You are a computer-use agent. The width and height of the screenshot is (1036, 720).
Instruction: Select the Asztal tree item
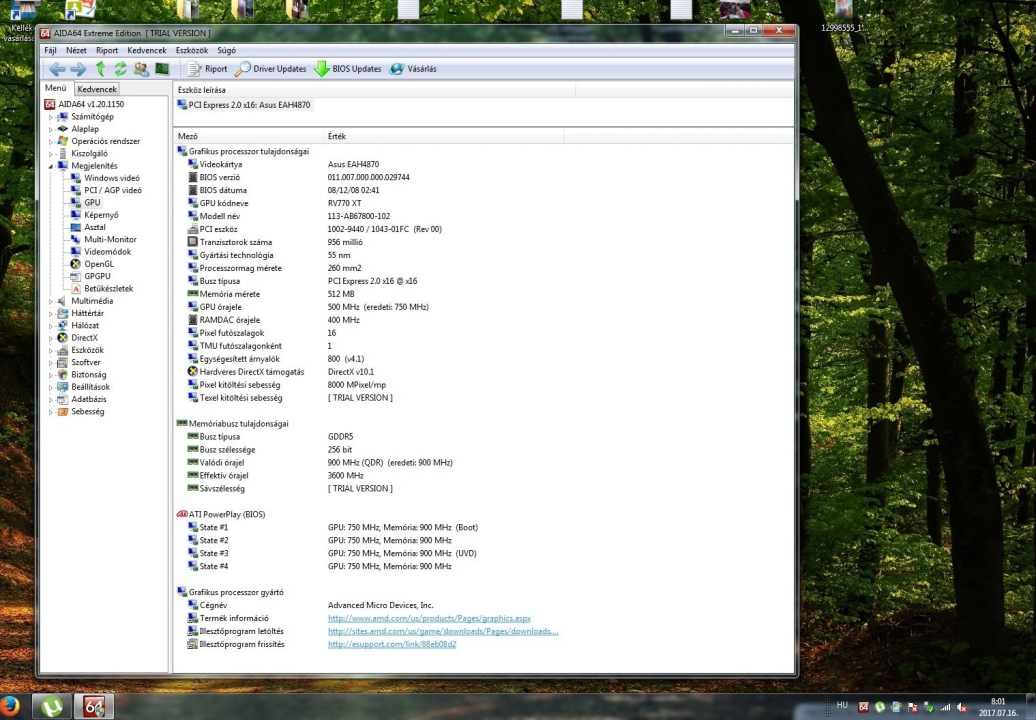(x=94, y=227)
